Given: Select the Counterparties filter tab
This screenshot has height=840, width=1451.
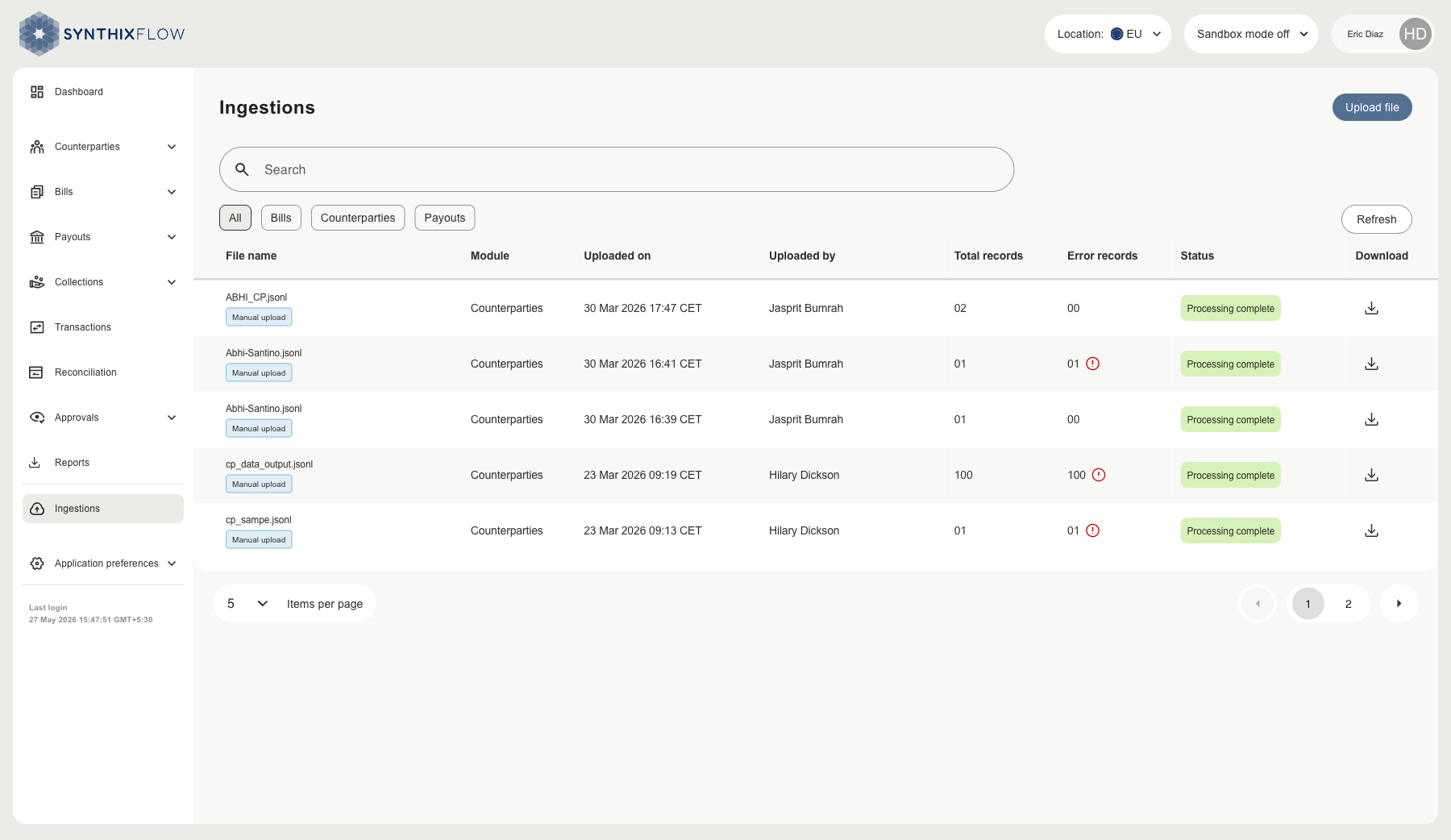Looking at the screenshot, I should click(x=358, y=218).
